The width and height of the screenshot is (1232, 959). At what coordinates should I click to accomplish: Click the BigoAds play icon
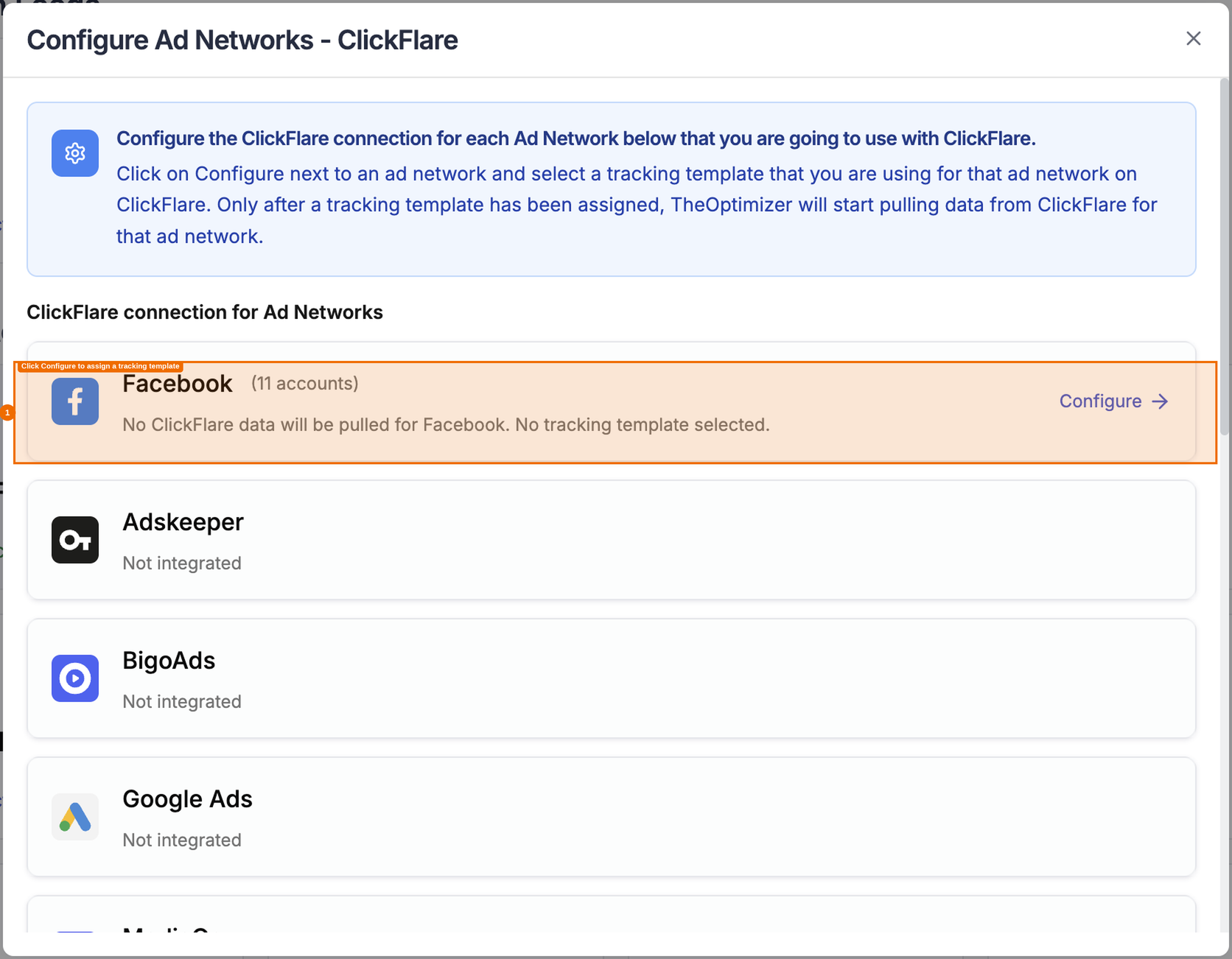(x=75, y=678)
